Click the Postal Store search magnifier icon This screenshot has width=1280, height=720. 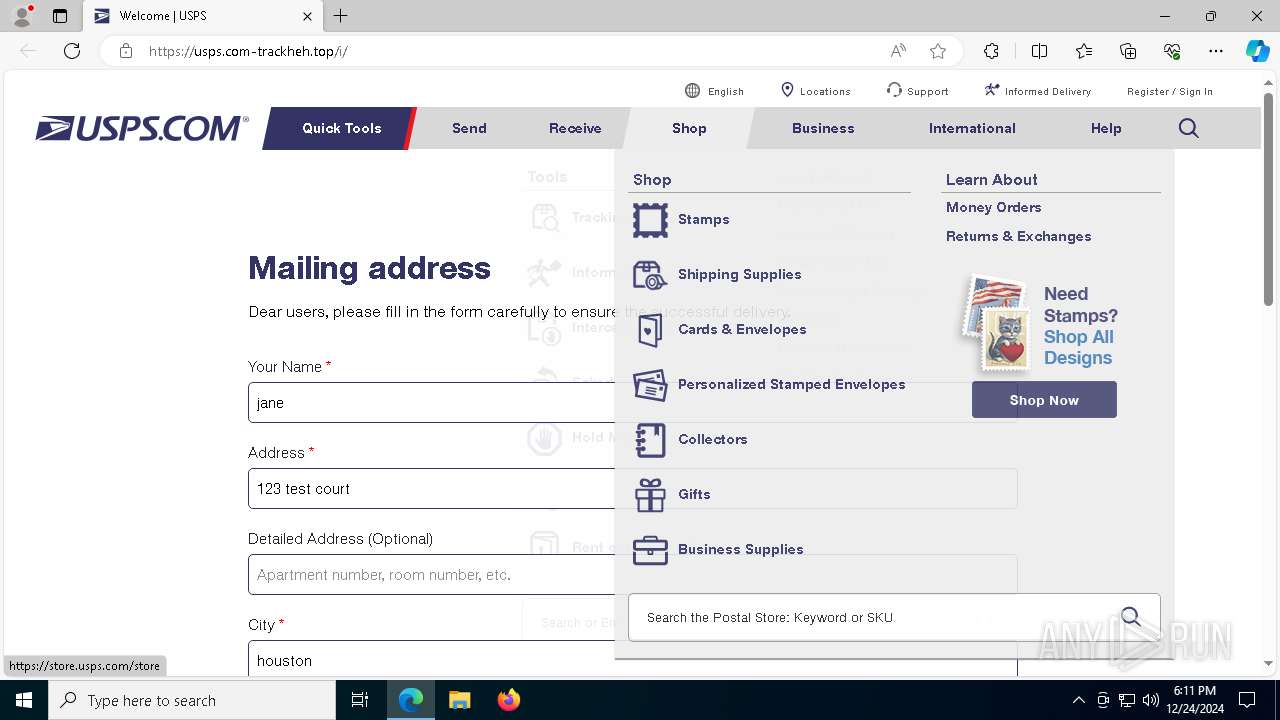point(1131,617)
